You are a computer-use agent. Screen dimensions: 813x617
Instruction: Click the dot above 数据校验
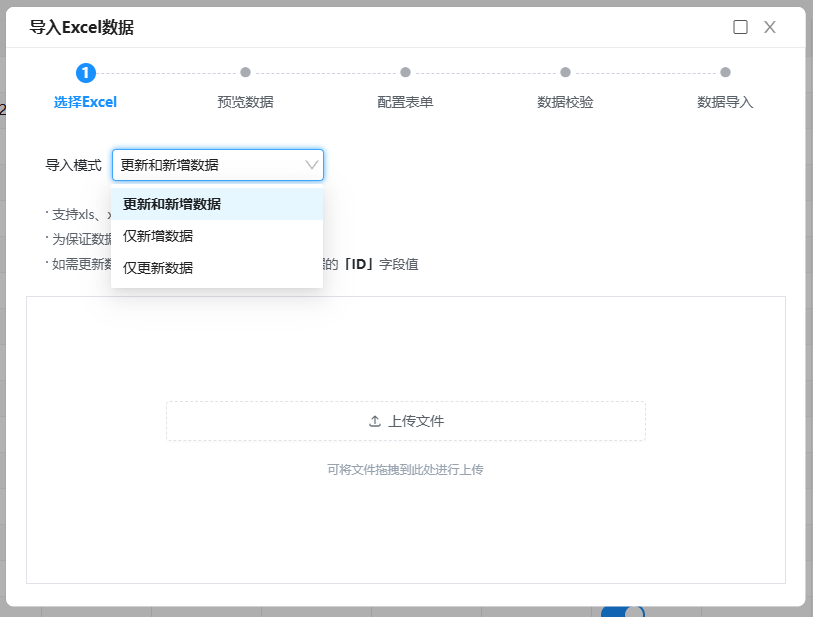pyautogui.click(x=565, y=72)
